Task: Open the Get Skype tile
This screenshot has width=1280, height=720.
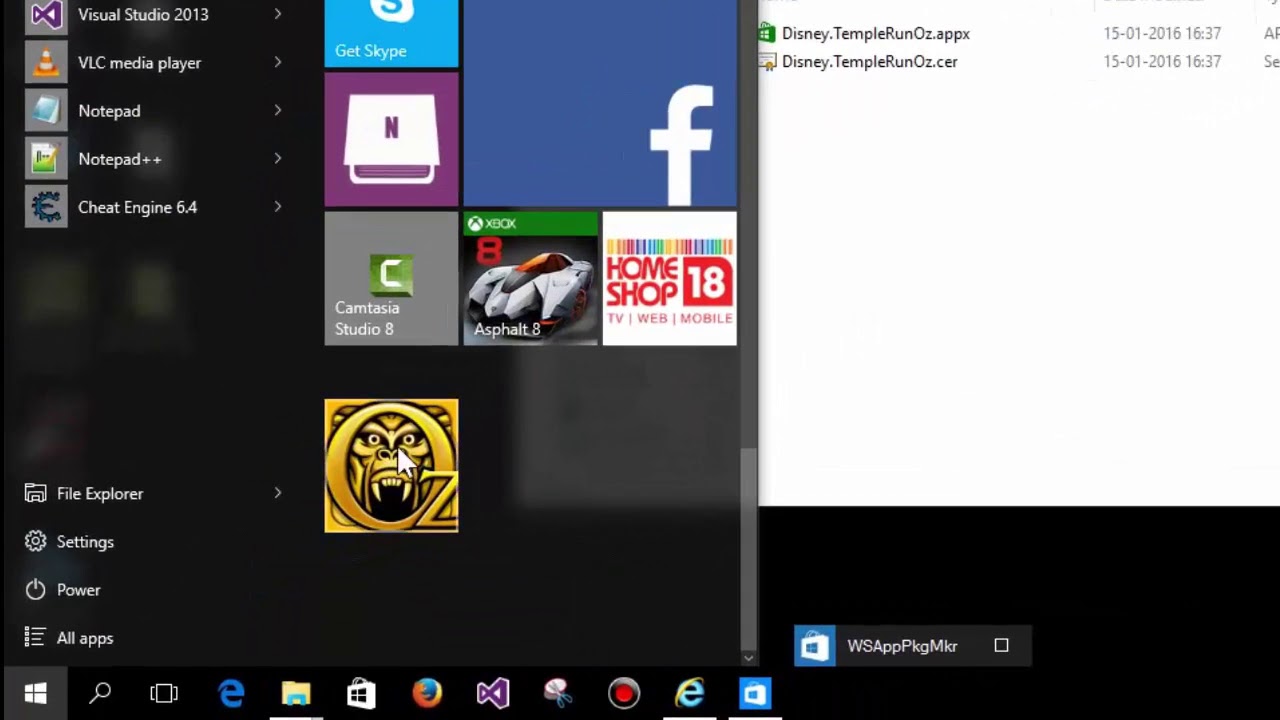Action: tap(391, 33)
